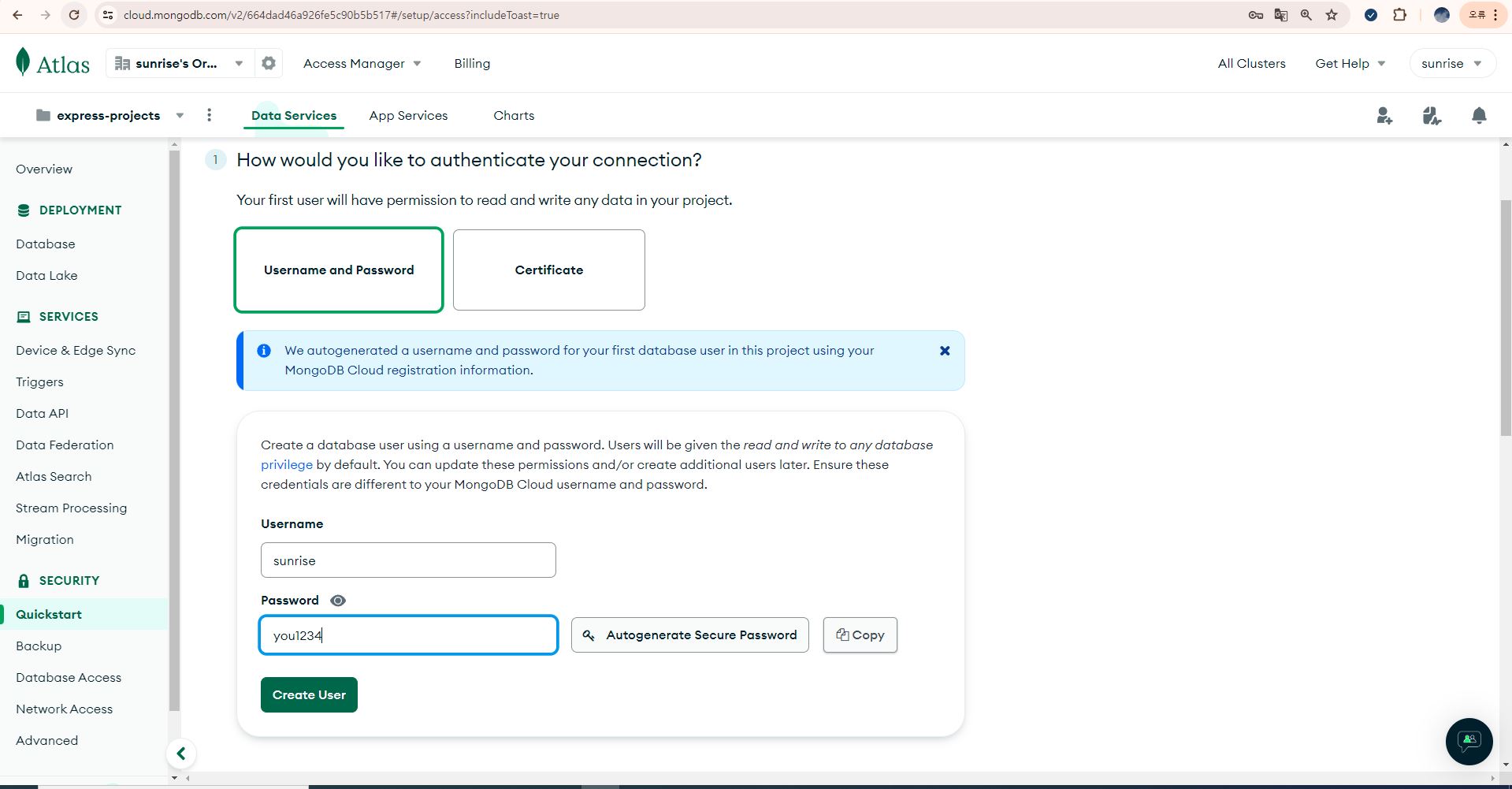The width and height of the screenshot is (1512, 789).
Task: Open Overview in the sidebar
Action: click(x=44, y=169)
